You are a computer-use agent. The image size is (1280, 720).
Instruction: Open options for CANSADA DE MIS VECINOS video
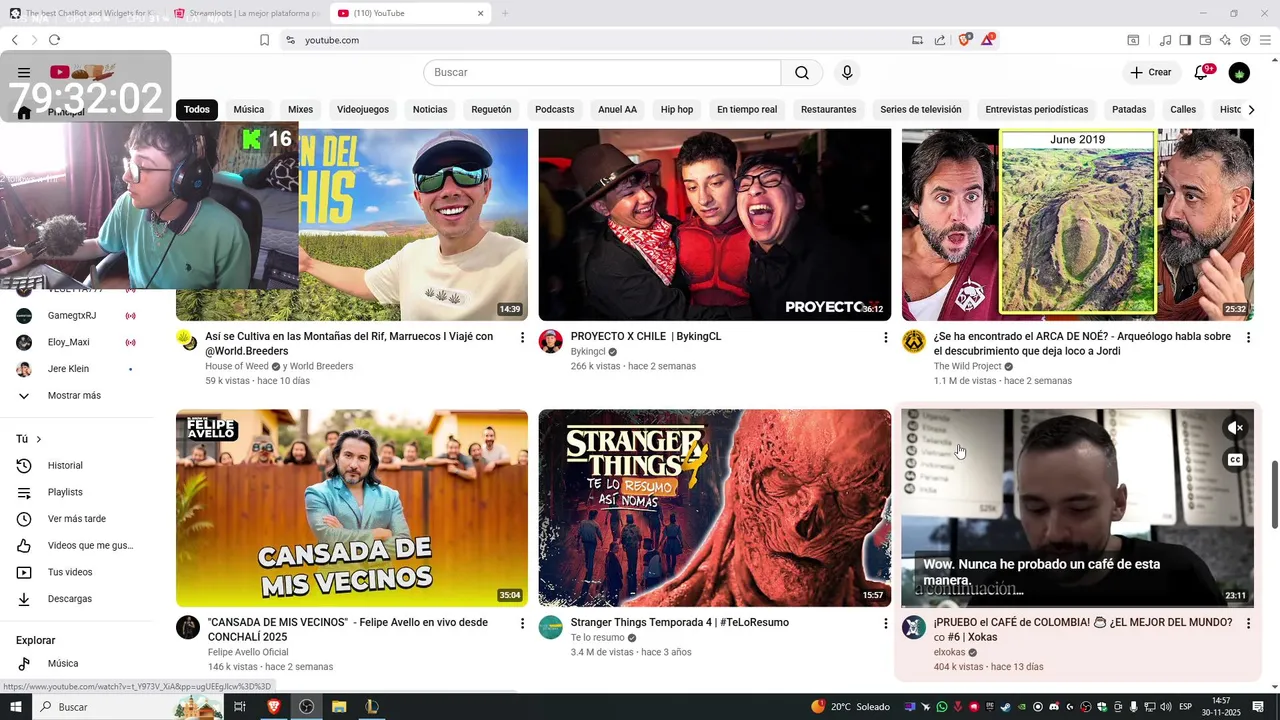(522, 624)
